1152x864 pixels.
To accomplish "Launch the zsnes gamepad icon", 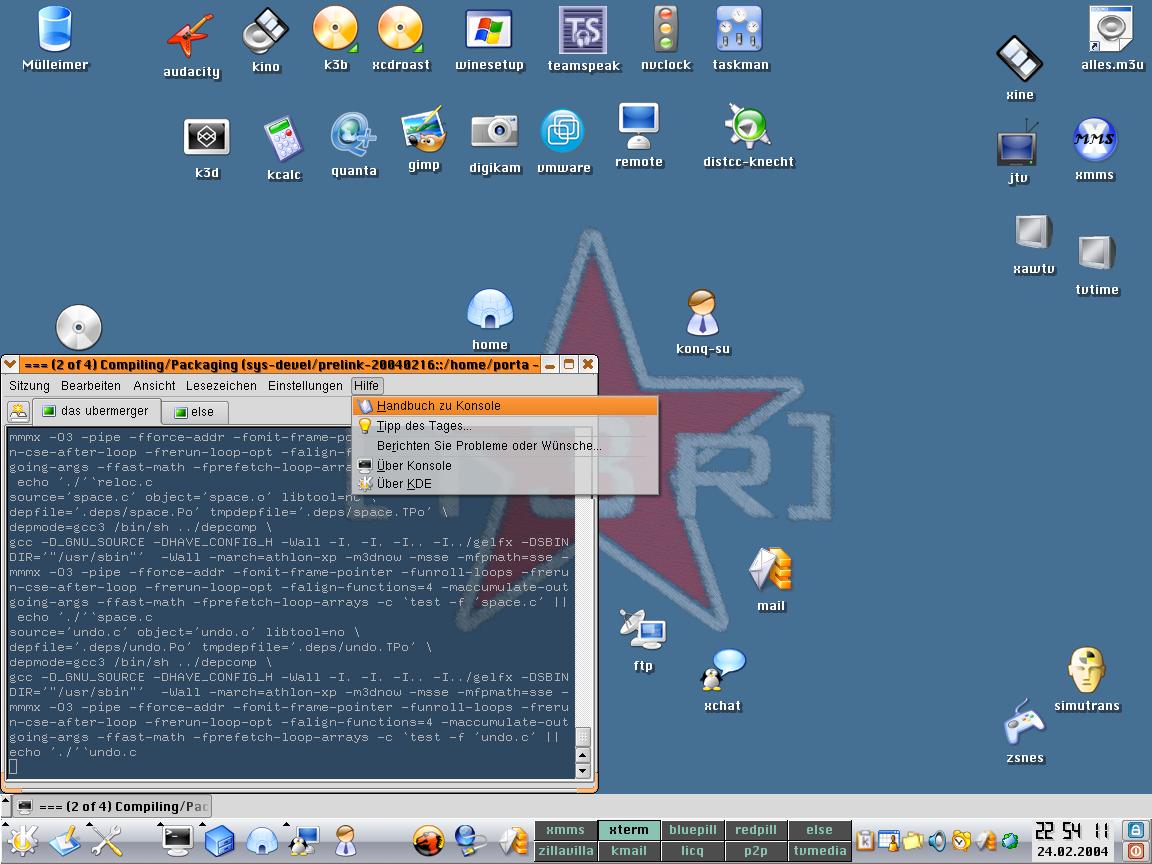I will [1024, 721].
